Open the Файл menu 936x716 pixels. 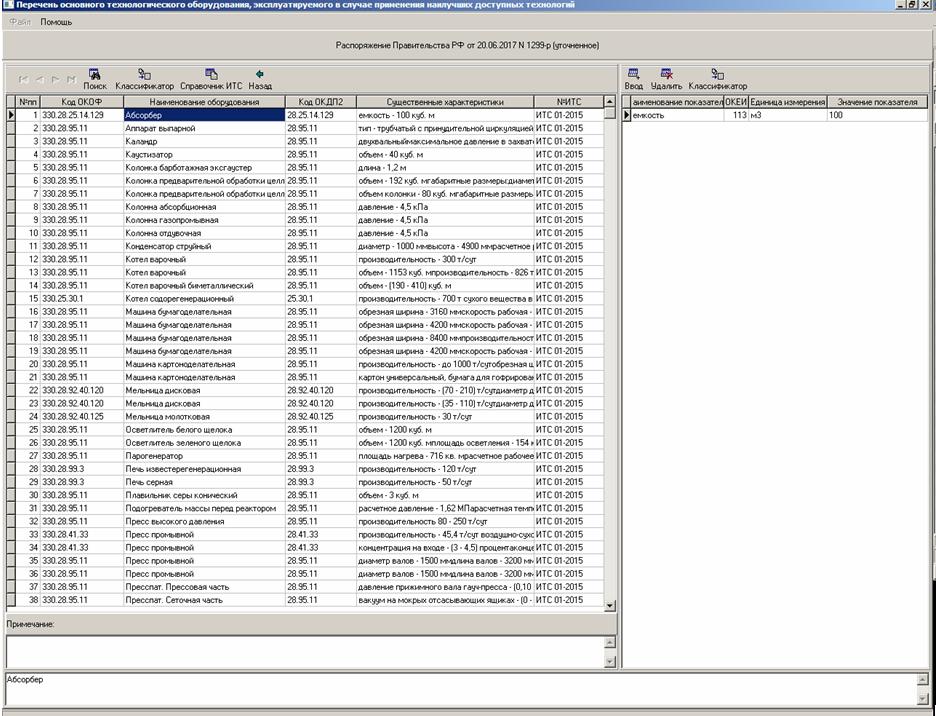[x=19, y=21]
